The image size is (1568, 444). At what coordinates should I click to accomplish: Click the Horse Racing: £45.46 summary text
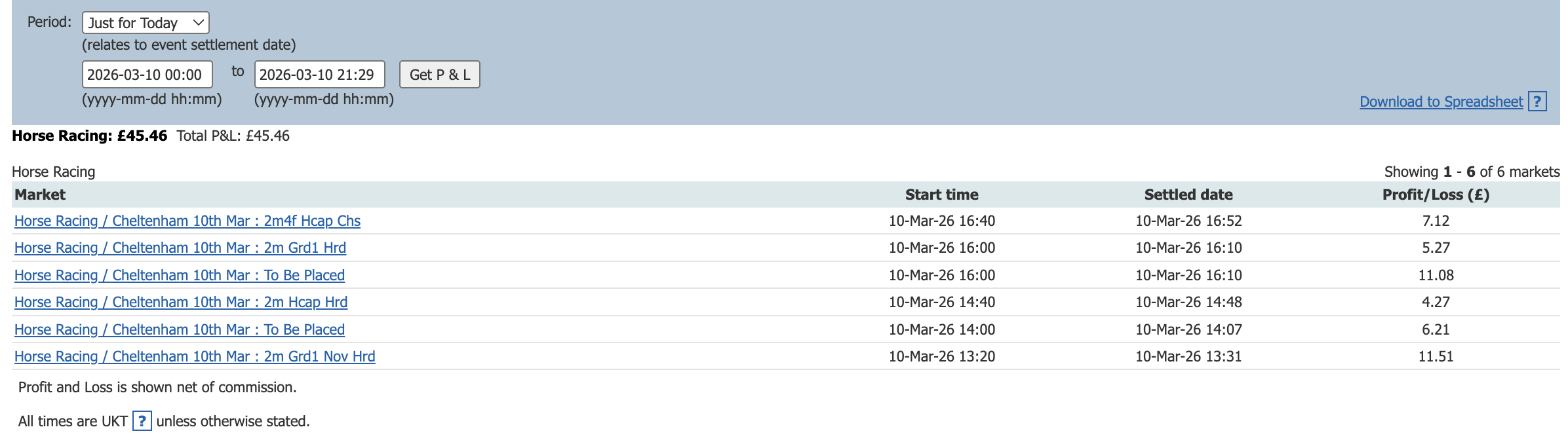[x=90, y=136]
